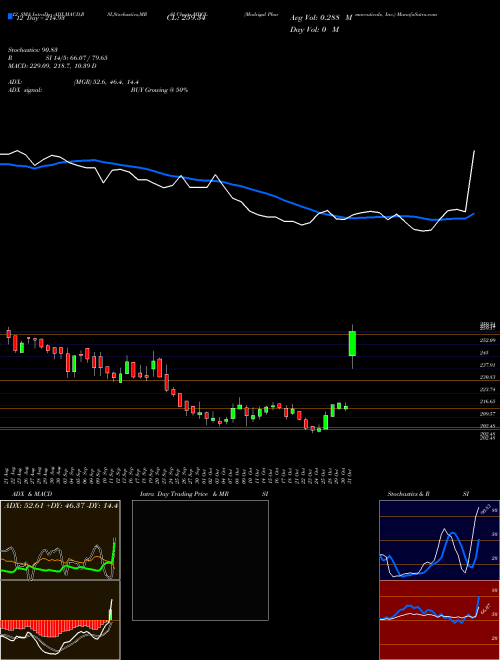
Task: Open the blue Stochastics mini chart
Action: [439, 540]
